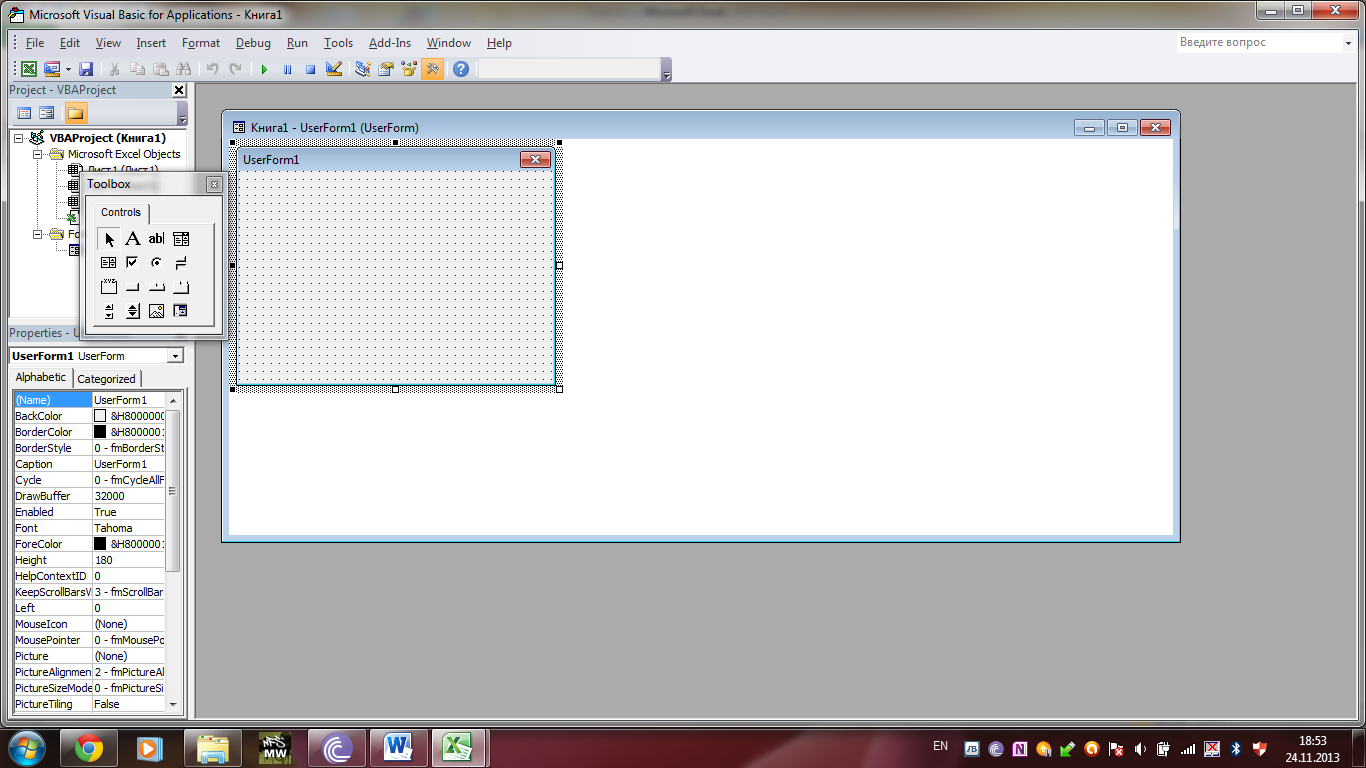Select the Enabled property row
The image size is (1366, 768).
pos(89,512)
